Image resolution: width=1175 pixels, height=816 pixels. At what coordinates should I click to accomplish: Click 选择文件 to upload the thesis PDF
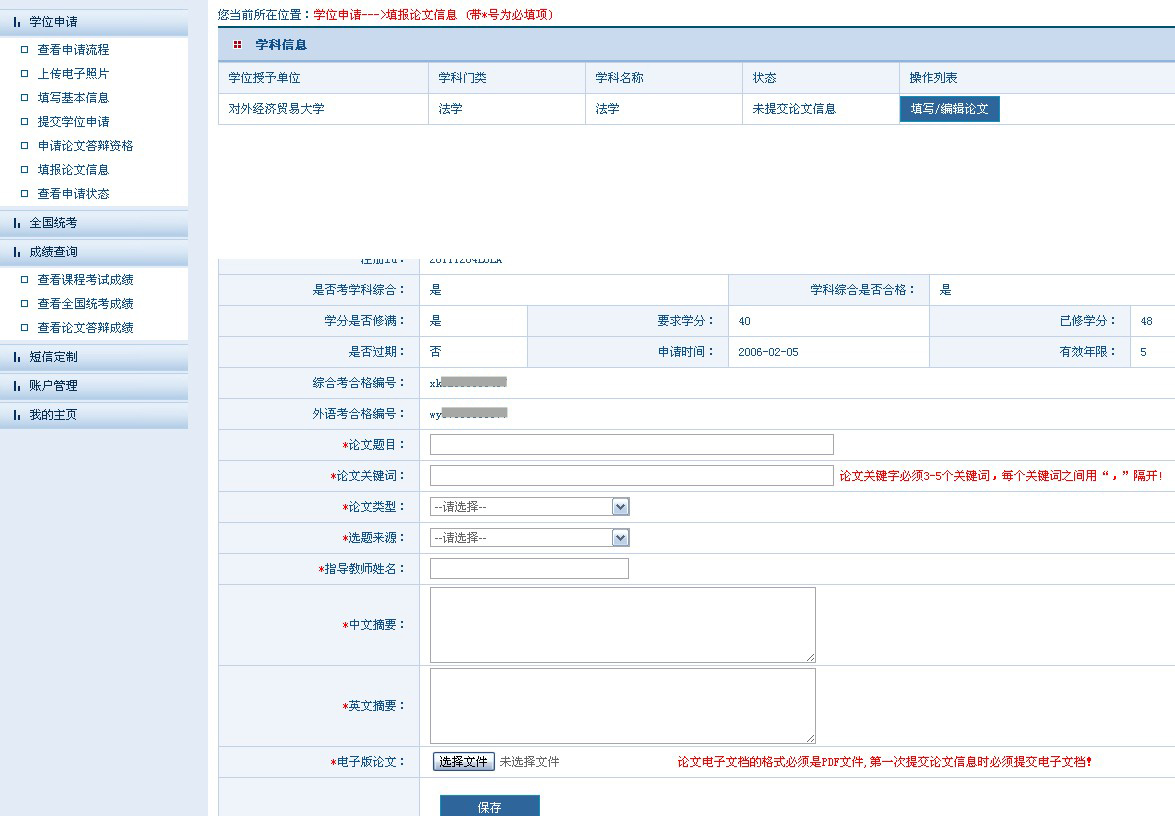pyautogui.click(x=464, y=761)
